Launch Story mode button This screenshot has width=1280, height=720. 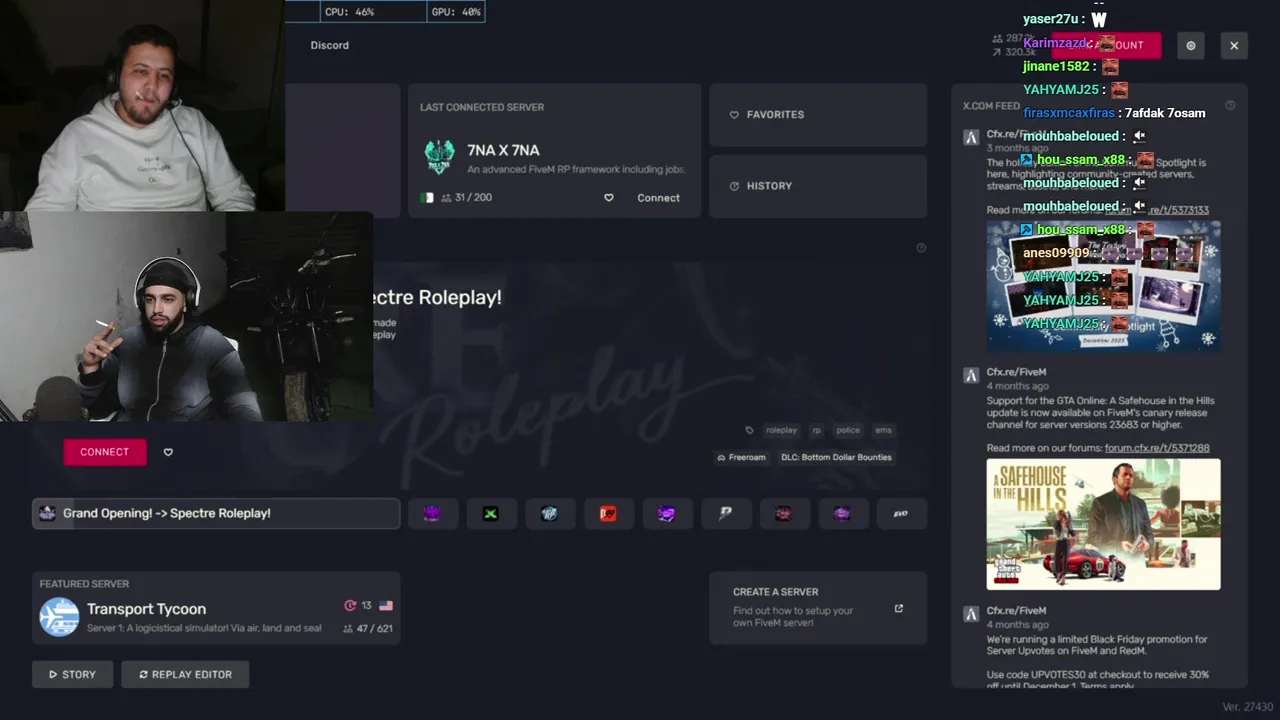72,674
